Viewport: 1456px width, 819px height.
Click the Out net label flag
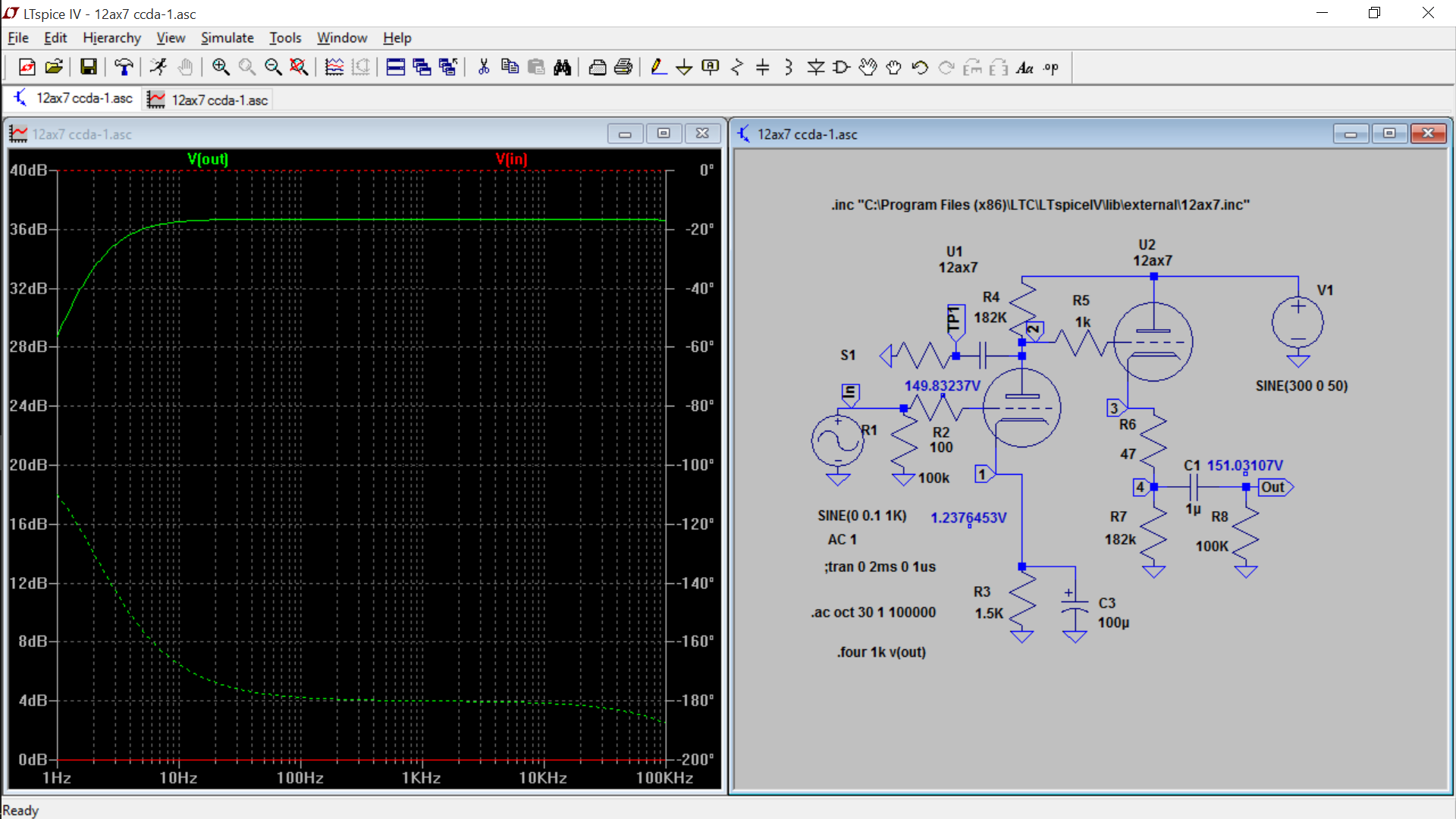1276,488
